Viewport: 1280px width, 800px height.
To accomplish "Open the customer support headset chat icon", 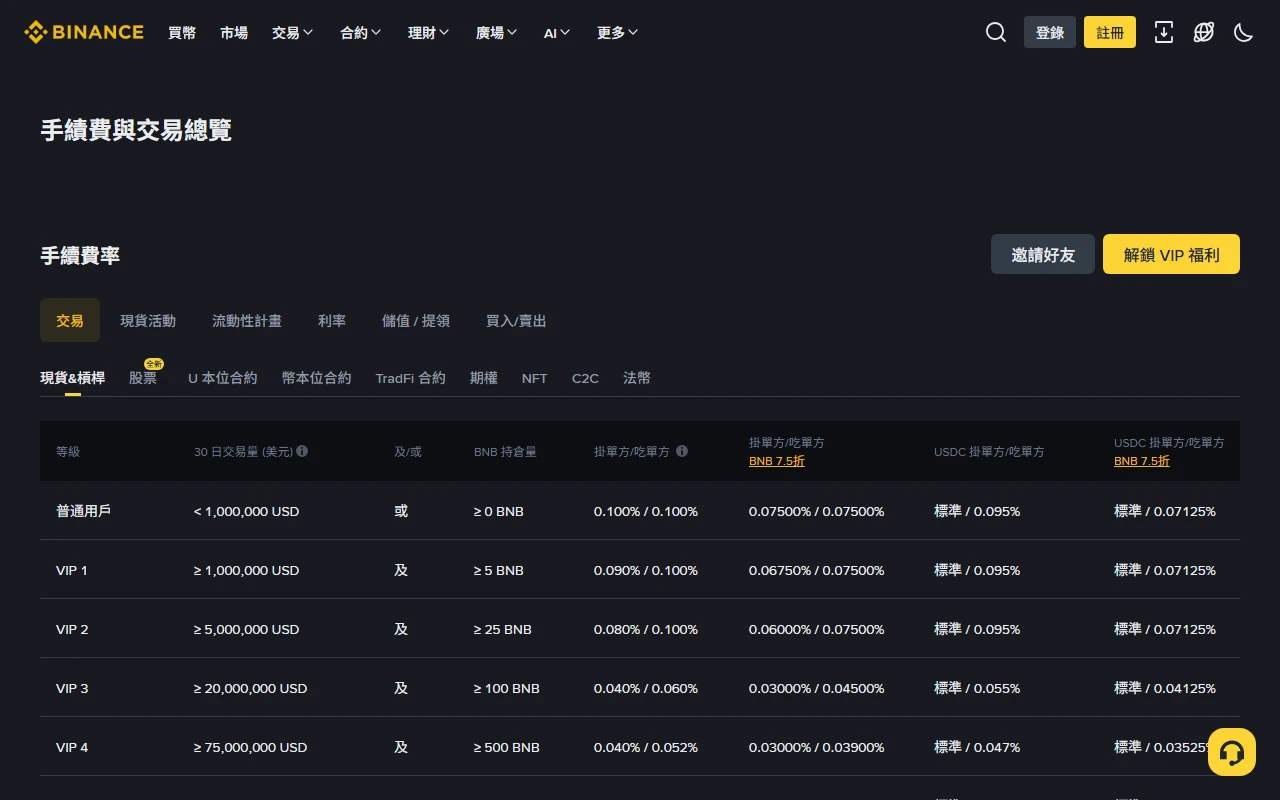I will (1232, 752).
